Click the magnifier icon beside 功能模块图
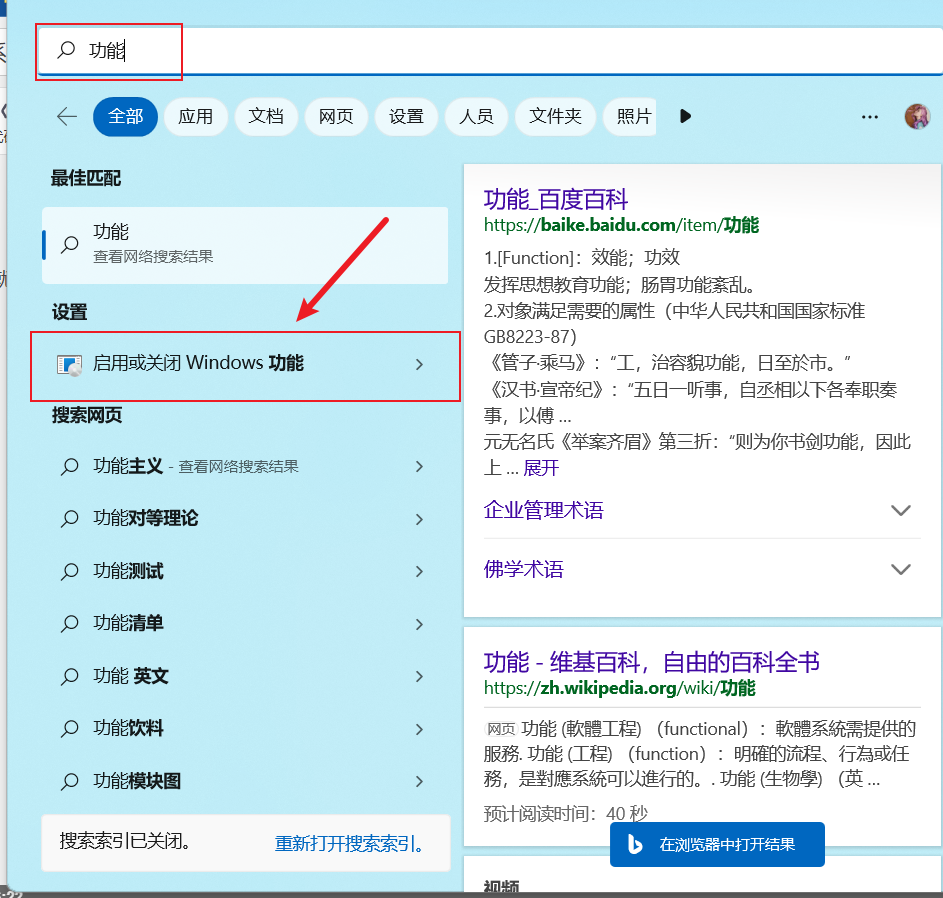The image size is (943, 898). [x=69, y=781]
